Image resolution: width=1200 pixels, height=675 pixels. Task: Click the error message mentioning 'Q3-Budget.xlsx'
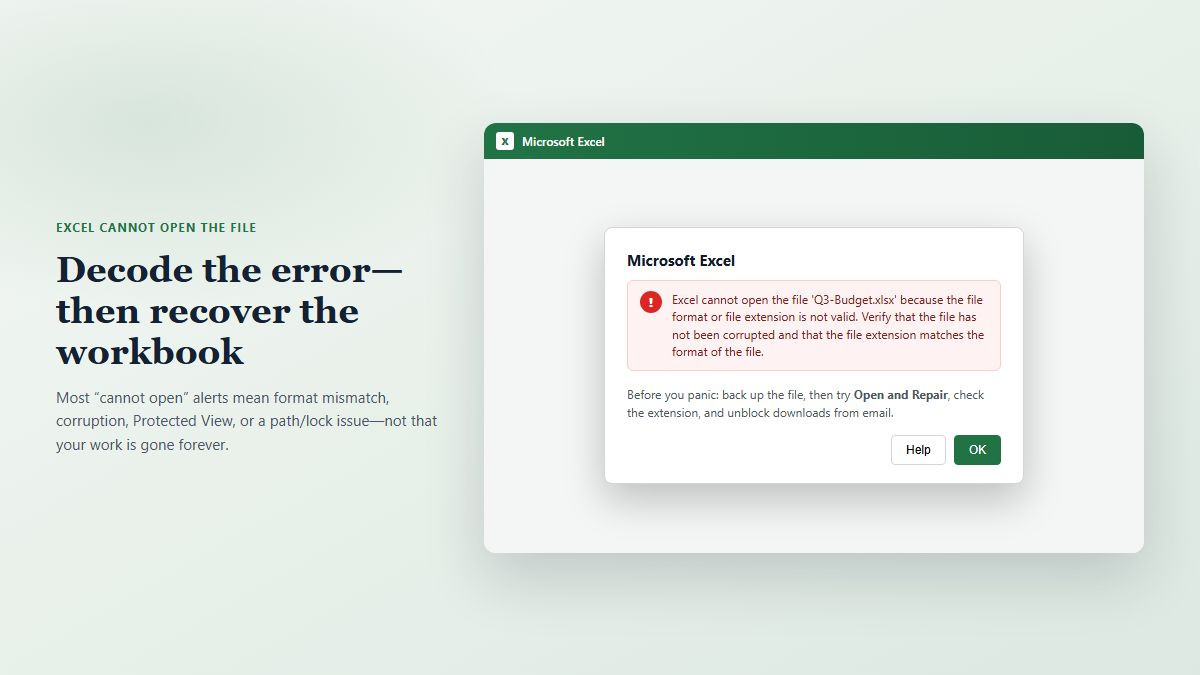tap(828, 326)
